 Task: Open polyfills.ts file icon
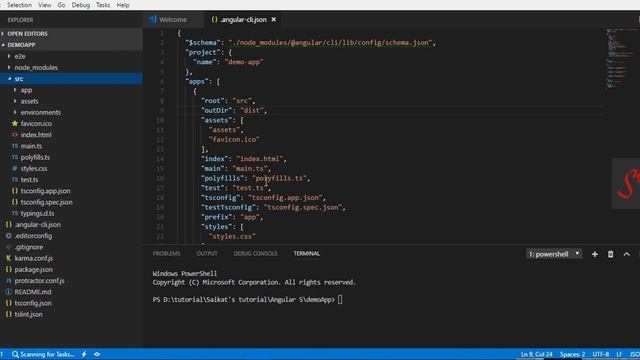point(15,157)
